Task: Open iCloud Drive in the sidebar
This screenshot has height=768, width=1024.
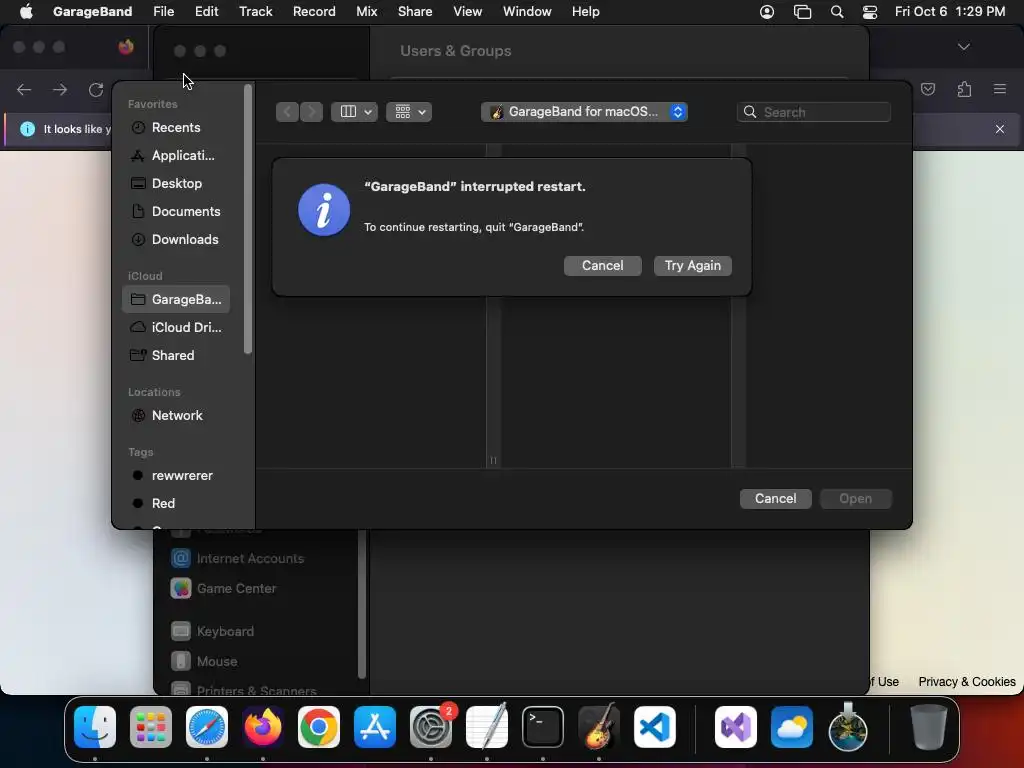Action: pos(175,328)
